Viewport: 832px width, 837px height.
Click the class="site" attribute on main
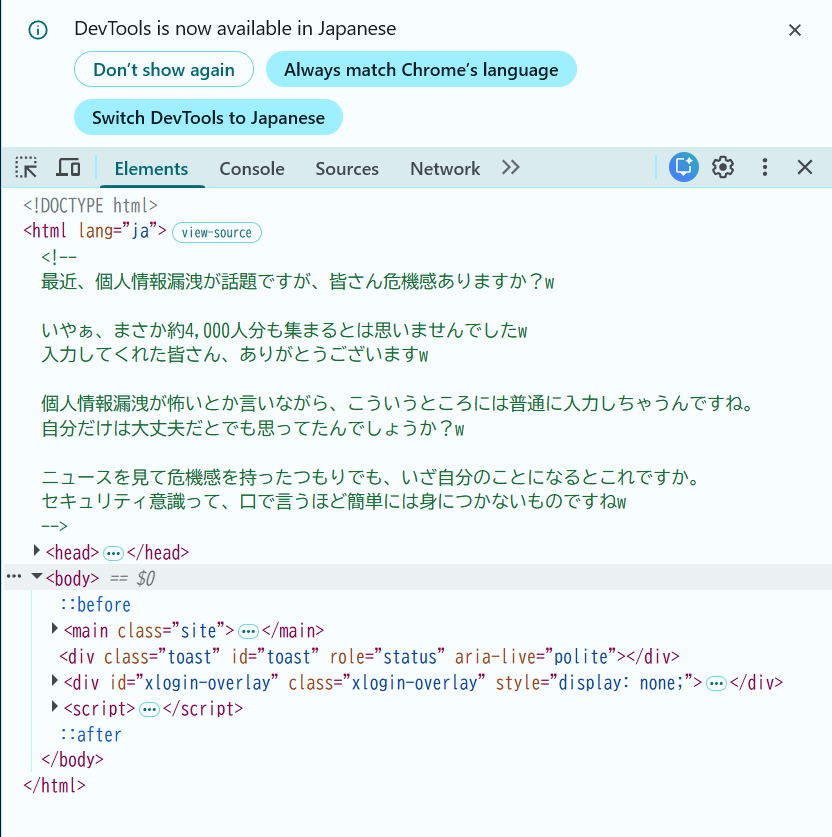(x=171, y=631)
